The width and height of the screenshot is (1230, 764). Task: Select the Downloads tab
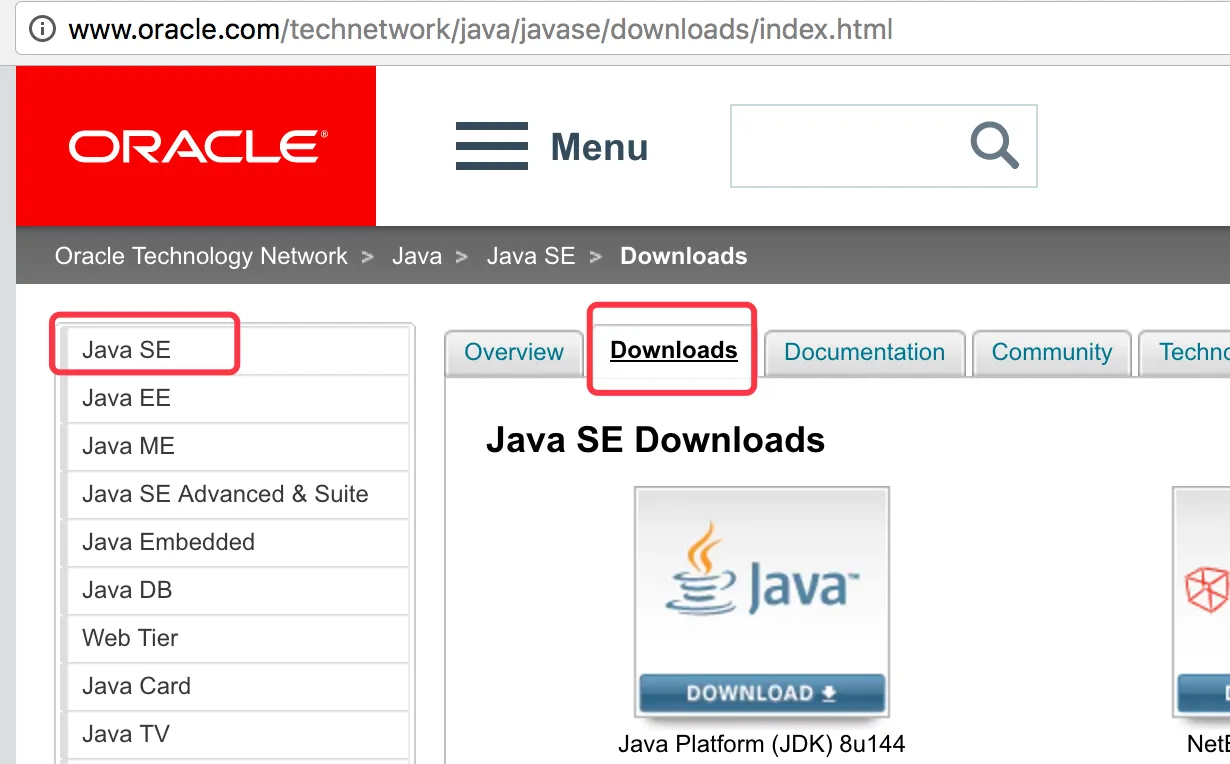(674, 350)
